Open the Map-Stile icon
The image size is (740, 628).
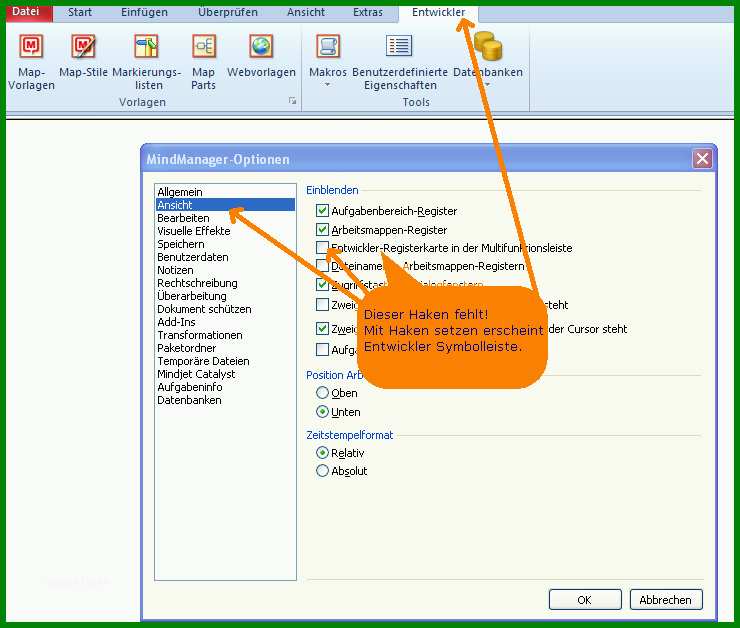pos(83,46)
